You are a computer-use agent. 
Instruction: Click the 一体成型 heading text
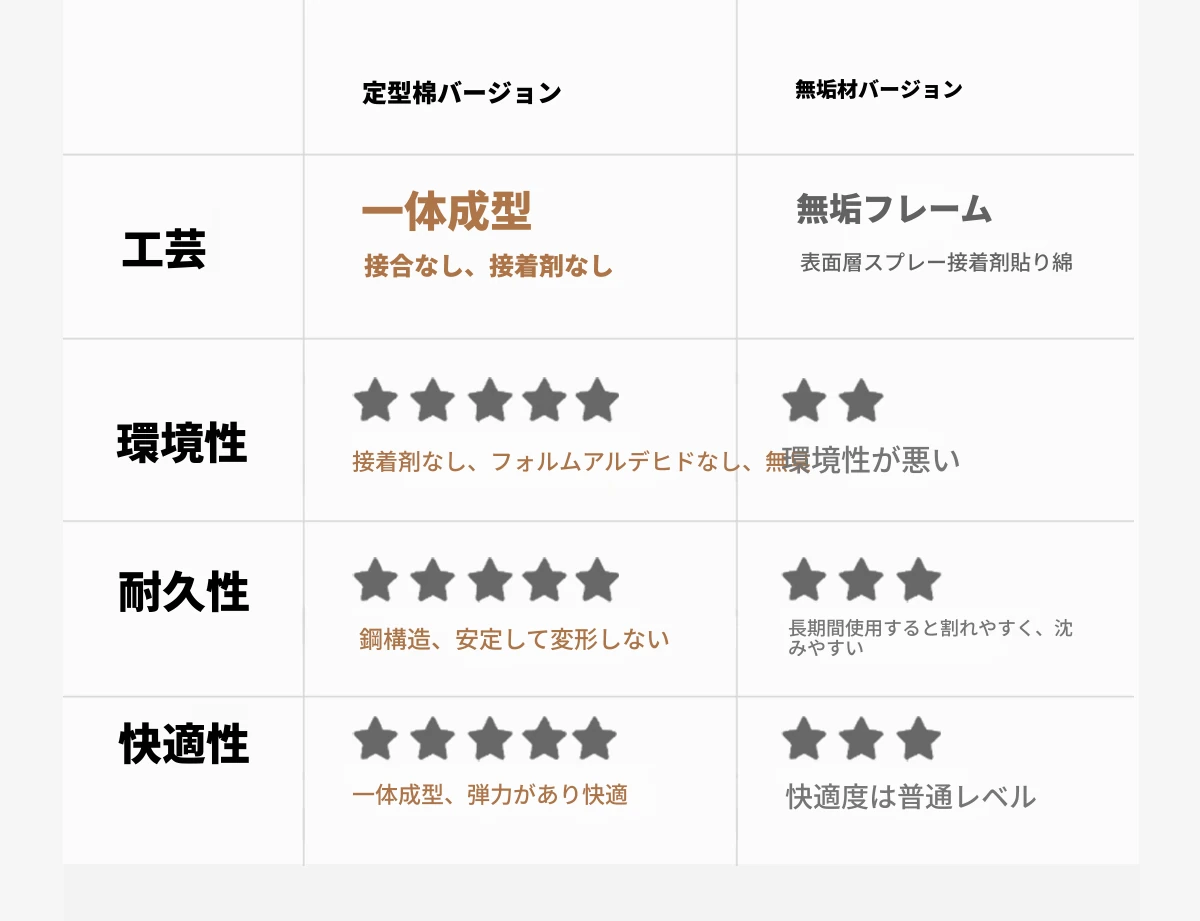pyautogui.click(x=446, y=212)
